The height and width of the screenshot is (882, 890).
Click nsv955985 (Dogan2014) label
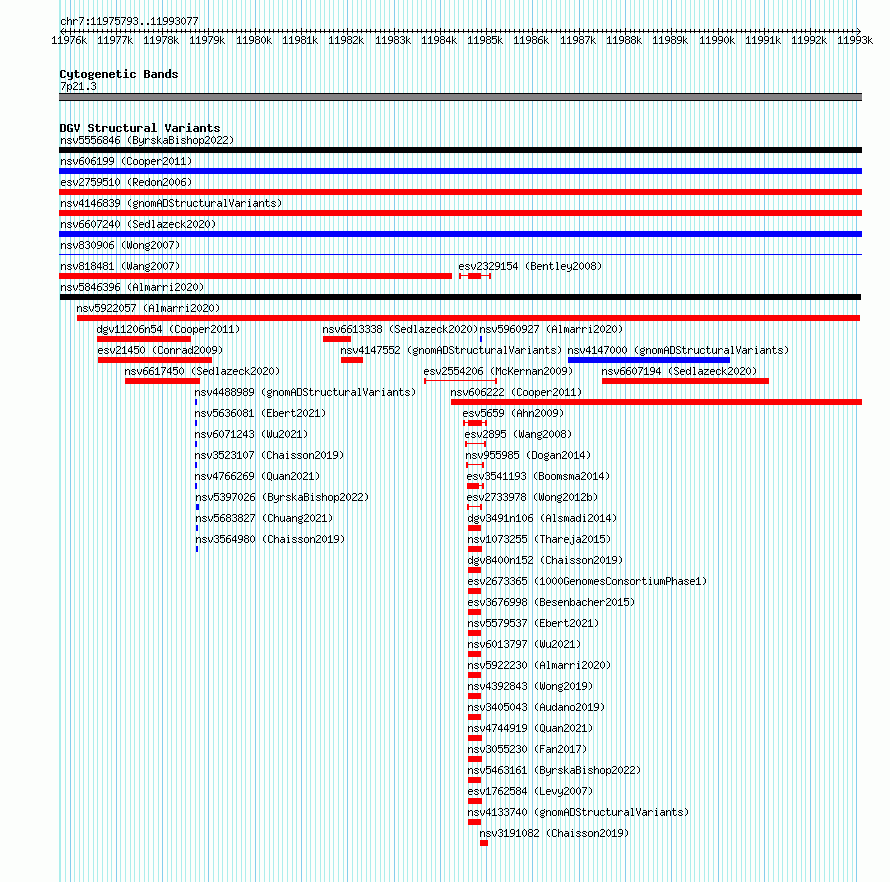coord(528,455)
